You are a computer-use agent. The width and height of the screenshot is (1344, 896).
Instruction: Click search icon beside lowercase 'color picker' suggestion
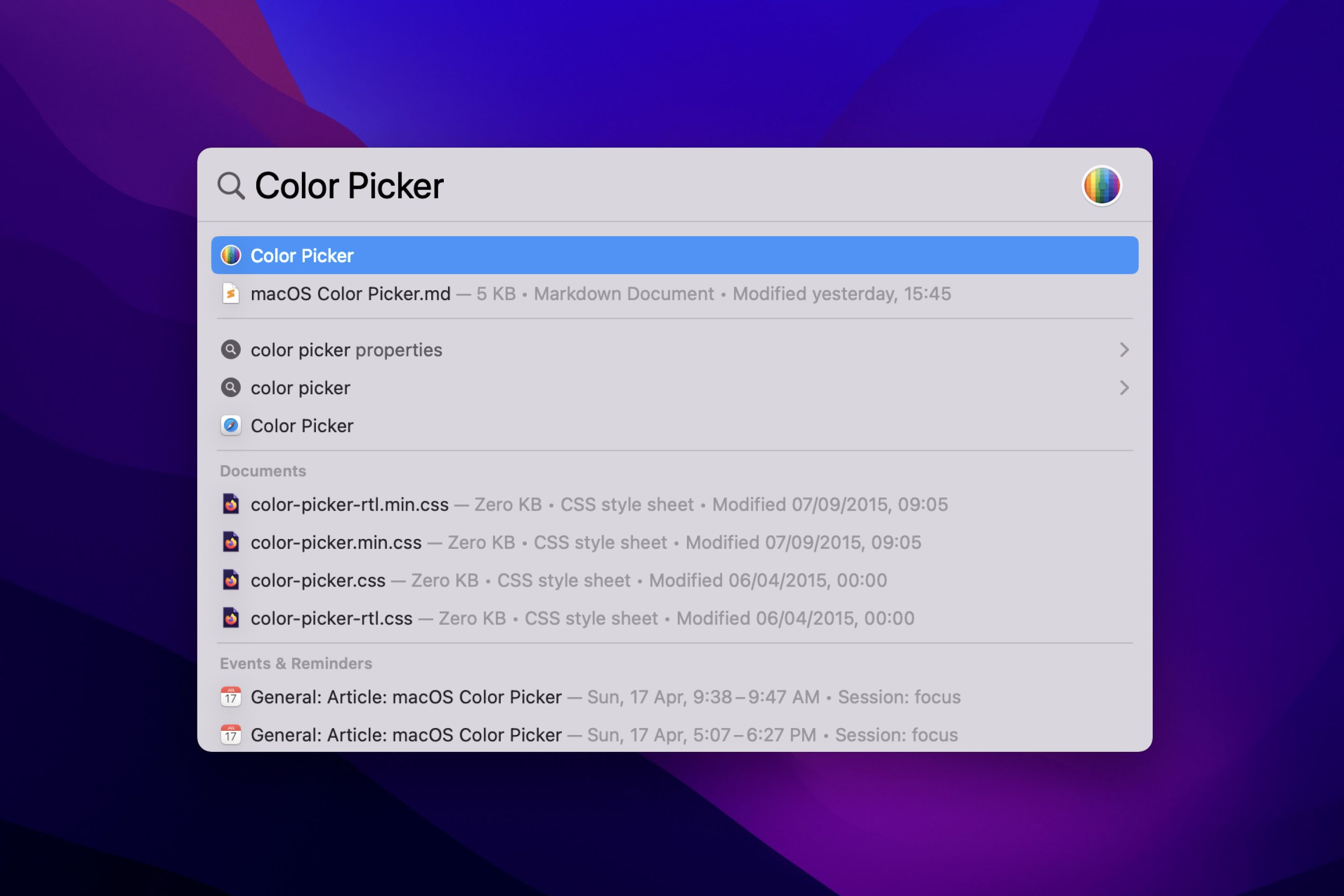point(231,388)
